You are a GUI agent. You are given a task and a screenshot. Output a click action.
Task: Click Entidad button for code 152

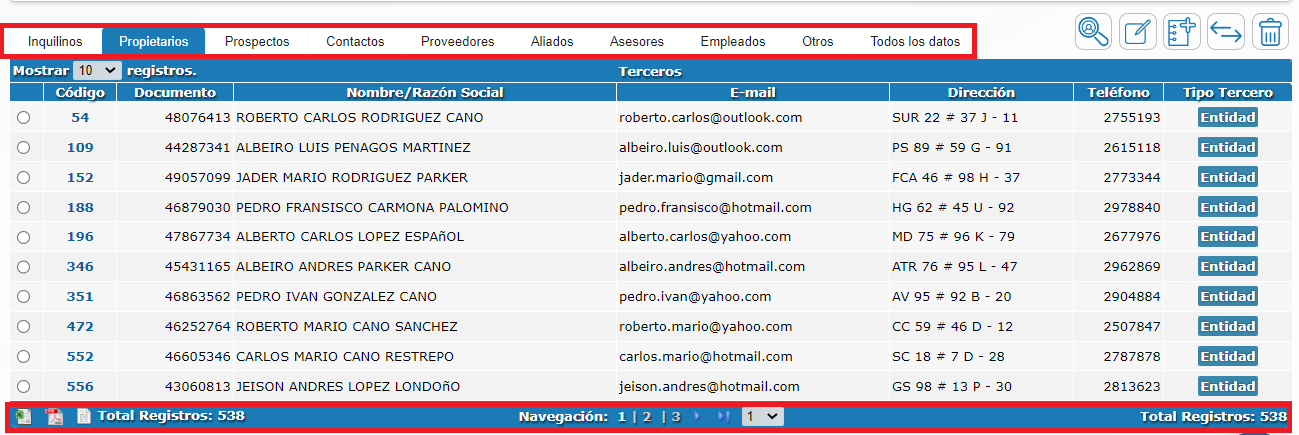coord(1227,178)
